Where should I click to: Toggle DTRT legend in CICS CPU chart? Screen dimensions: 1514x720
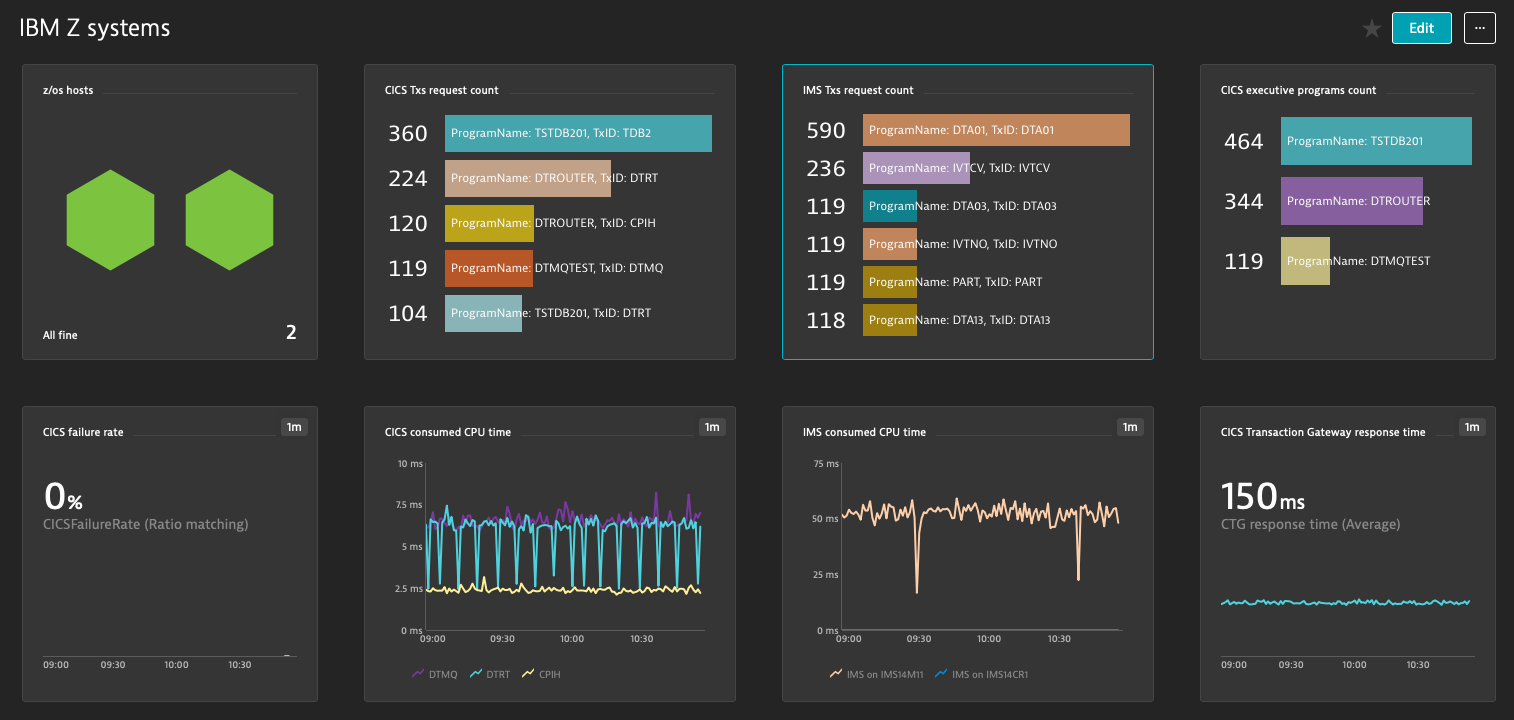click(490, 674)
